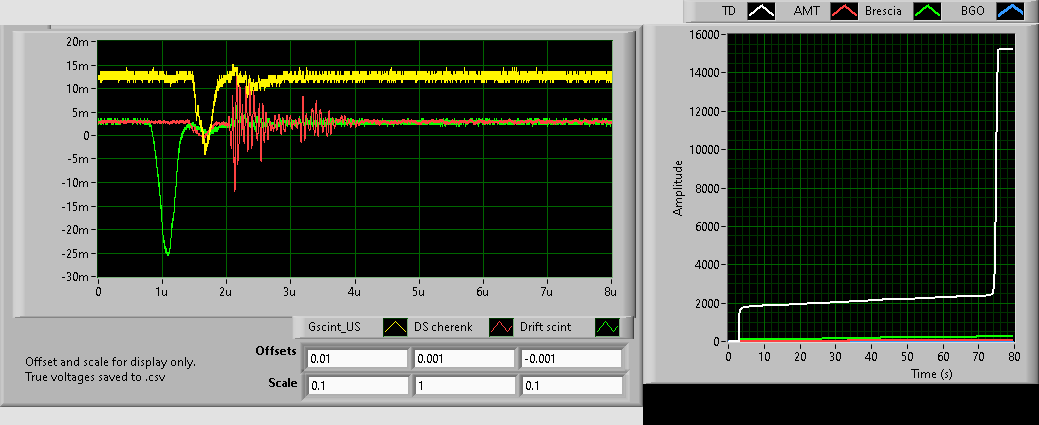1039x425 pixels.
Task: Click the -30m minimum on waveform Y-axis
Action: (76, 277)
